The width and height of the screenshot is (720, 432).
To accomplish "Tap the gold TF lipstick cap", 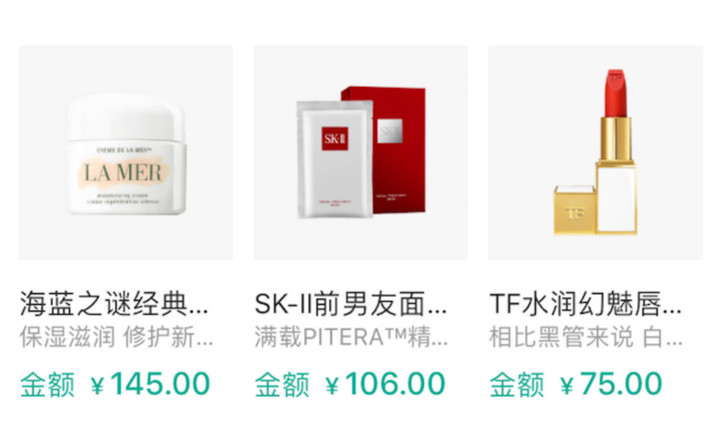I will pos(574,210).
